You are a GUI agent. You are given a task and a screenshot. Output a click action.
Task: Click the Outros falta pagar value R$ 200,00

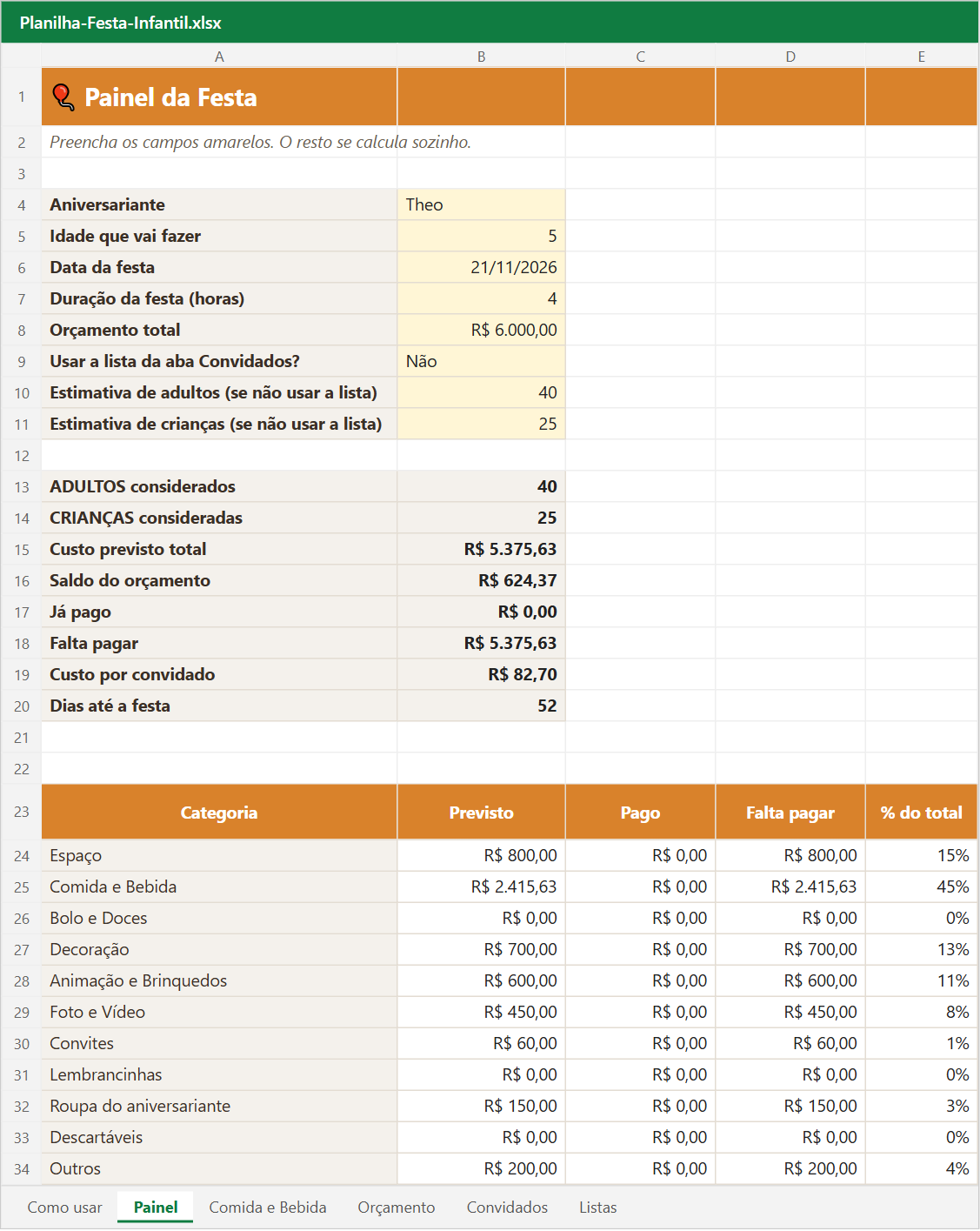pyautogui.click(x=790, y=1168)
